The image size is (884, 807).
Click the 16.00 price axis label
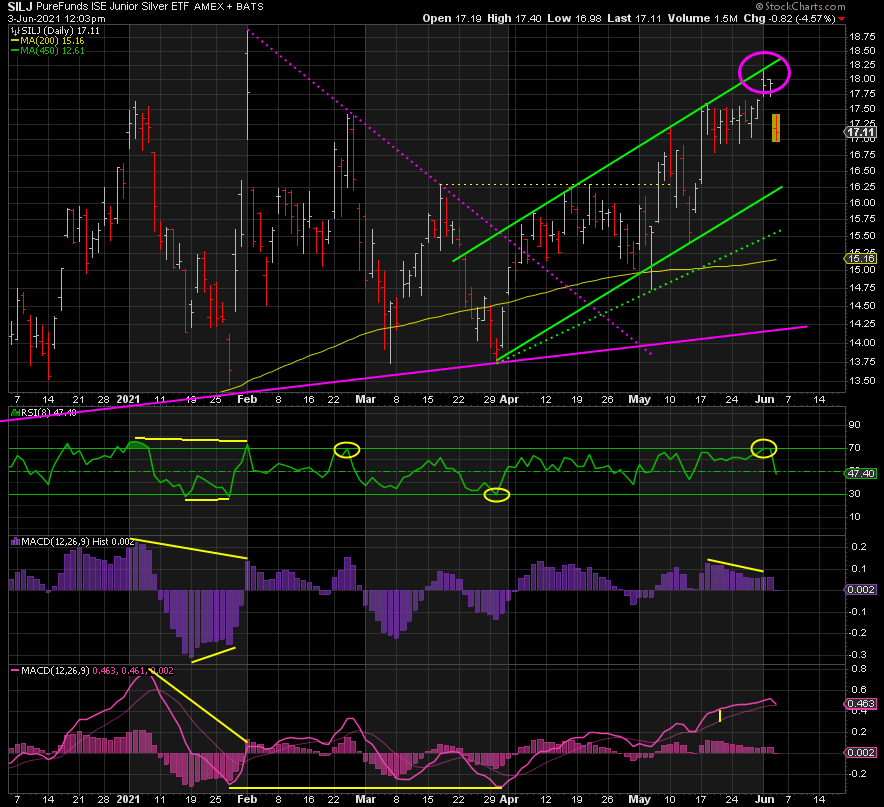point(862,203)
